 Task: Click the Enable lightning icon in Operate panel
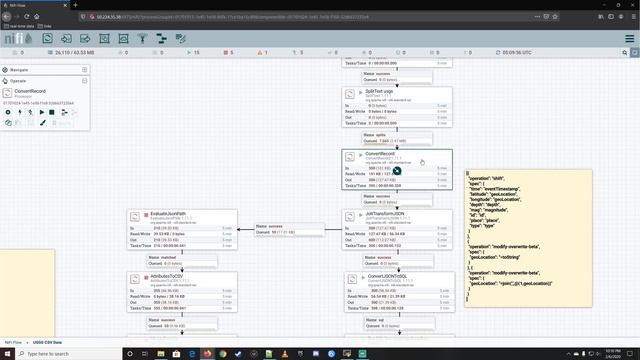tap(20, 112)
